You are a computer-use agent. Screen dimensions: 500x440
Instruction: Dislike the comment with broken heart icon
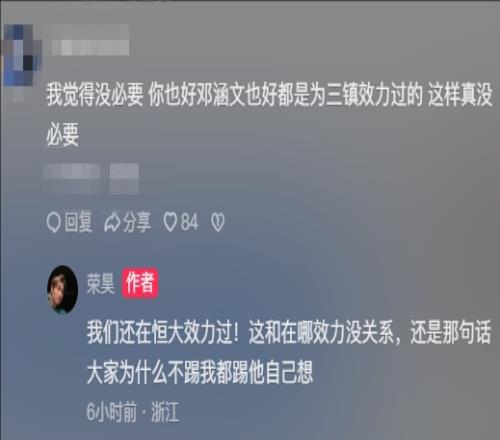218,222
